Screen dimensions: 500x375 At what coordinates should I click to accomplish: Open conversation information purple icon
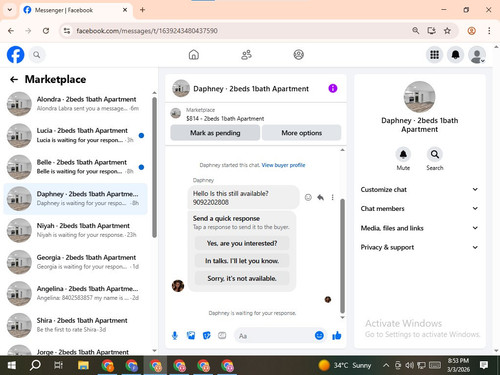pyautogui.click(x=333, y=88)
